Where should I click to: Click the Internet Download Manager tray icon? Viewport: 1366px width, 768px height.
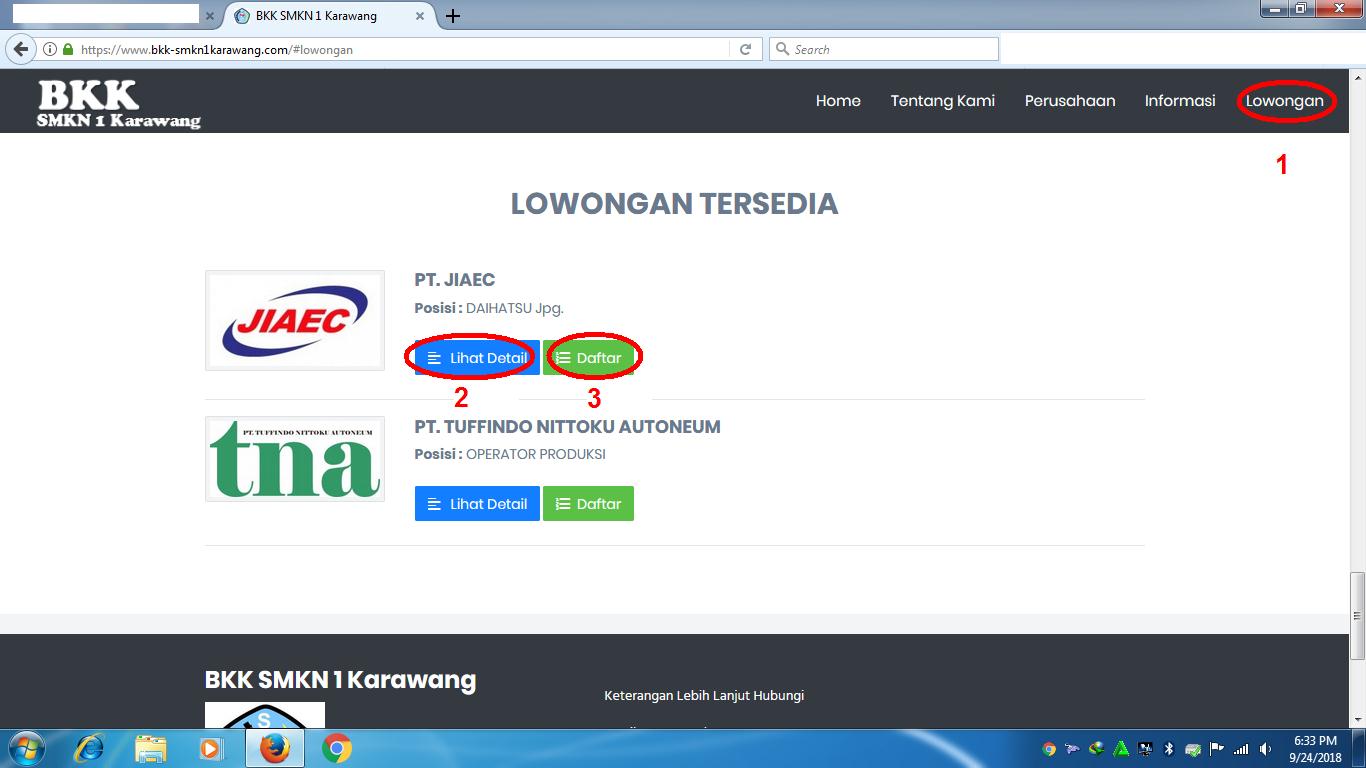[1097, 748]
